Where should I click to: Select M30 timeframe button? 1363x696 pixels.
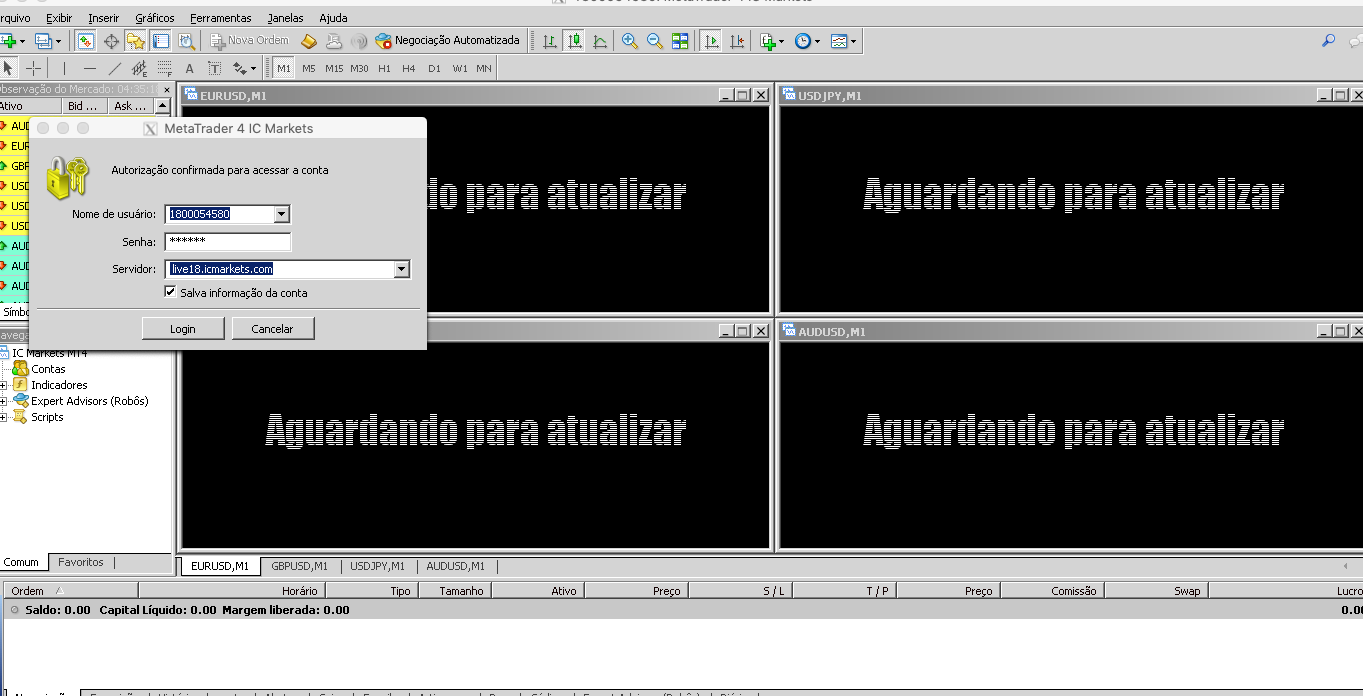point(359,68)
